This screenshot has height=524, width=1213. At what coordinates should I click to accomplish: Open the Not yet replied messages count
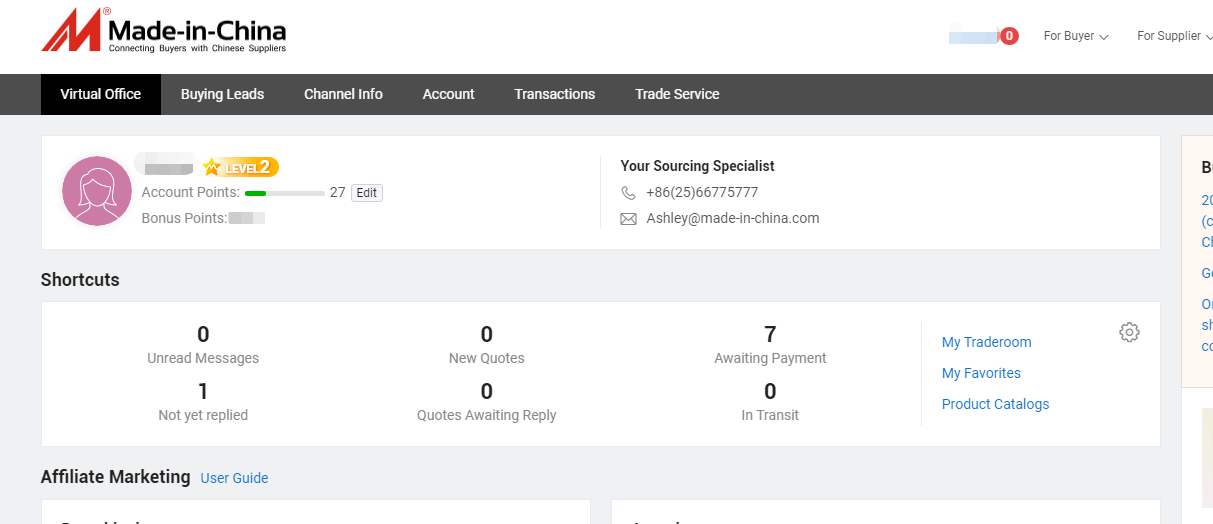pos(203,391)
